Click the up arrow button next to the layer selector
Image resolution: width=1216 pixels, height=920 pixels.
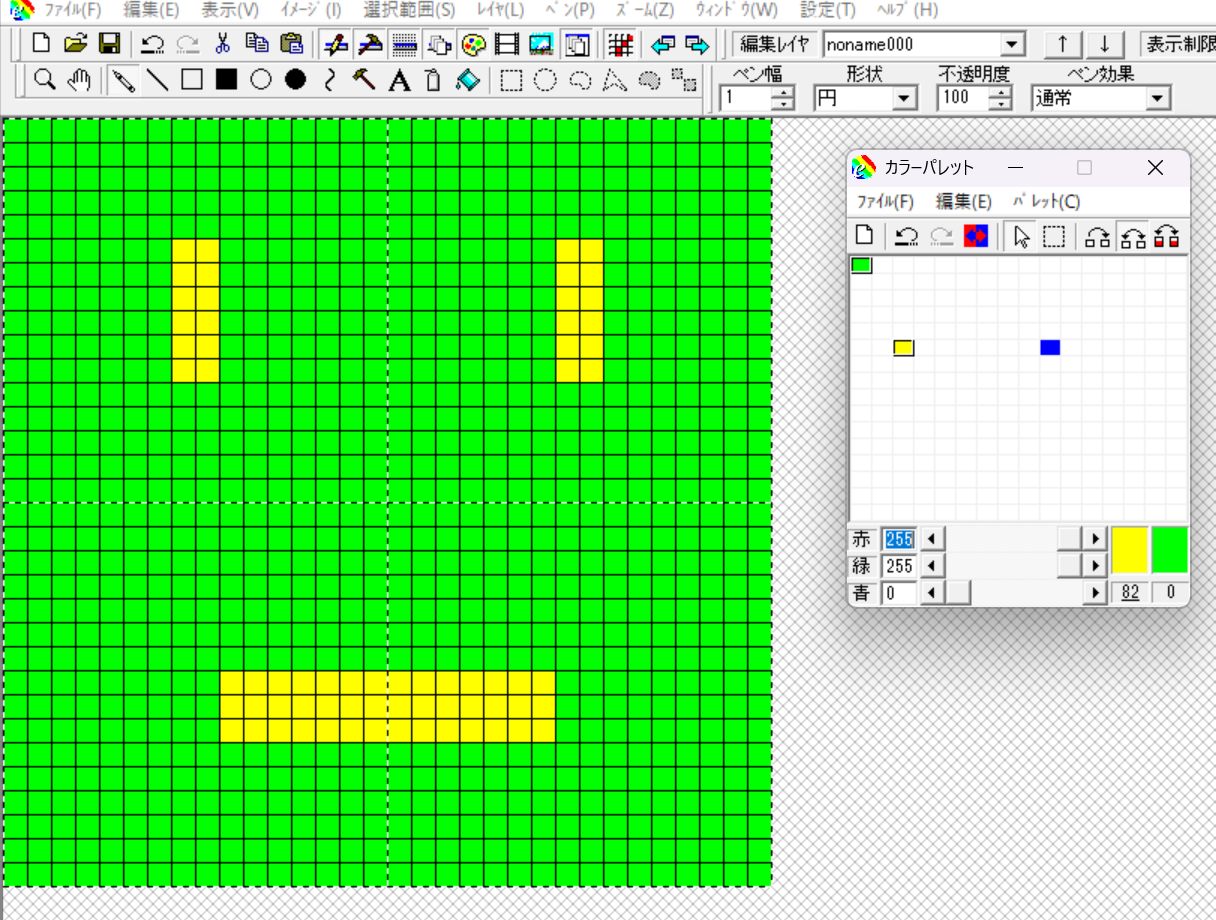pyautogui.click(x=1062, y=44)
